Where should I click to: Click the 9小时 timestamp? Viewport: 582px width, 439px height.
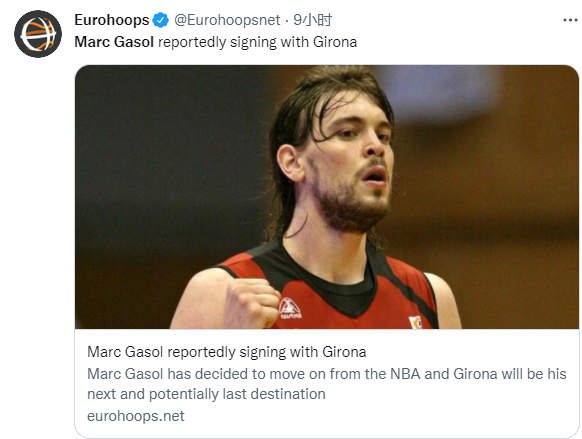313,20
